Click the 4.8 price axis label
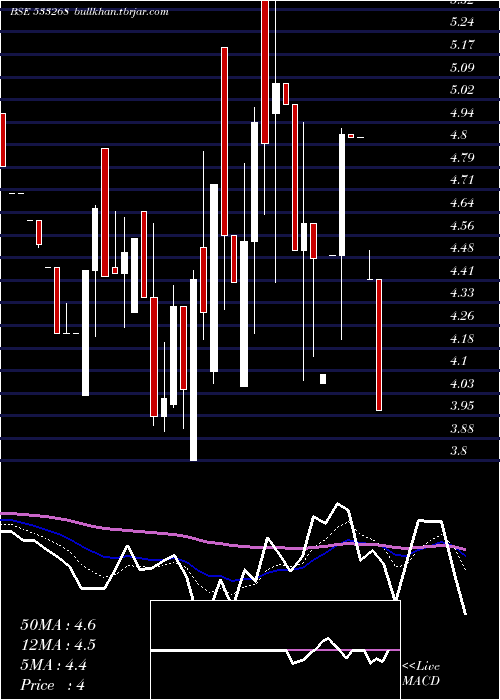The width and height of the screenshot is (500, 700). 459,135
